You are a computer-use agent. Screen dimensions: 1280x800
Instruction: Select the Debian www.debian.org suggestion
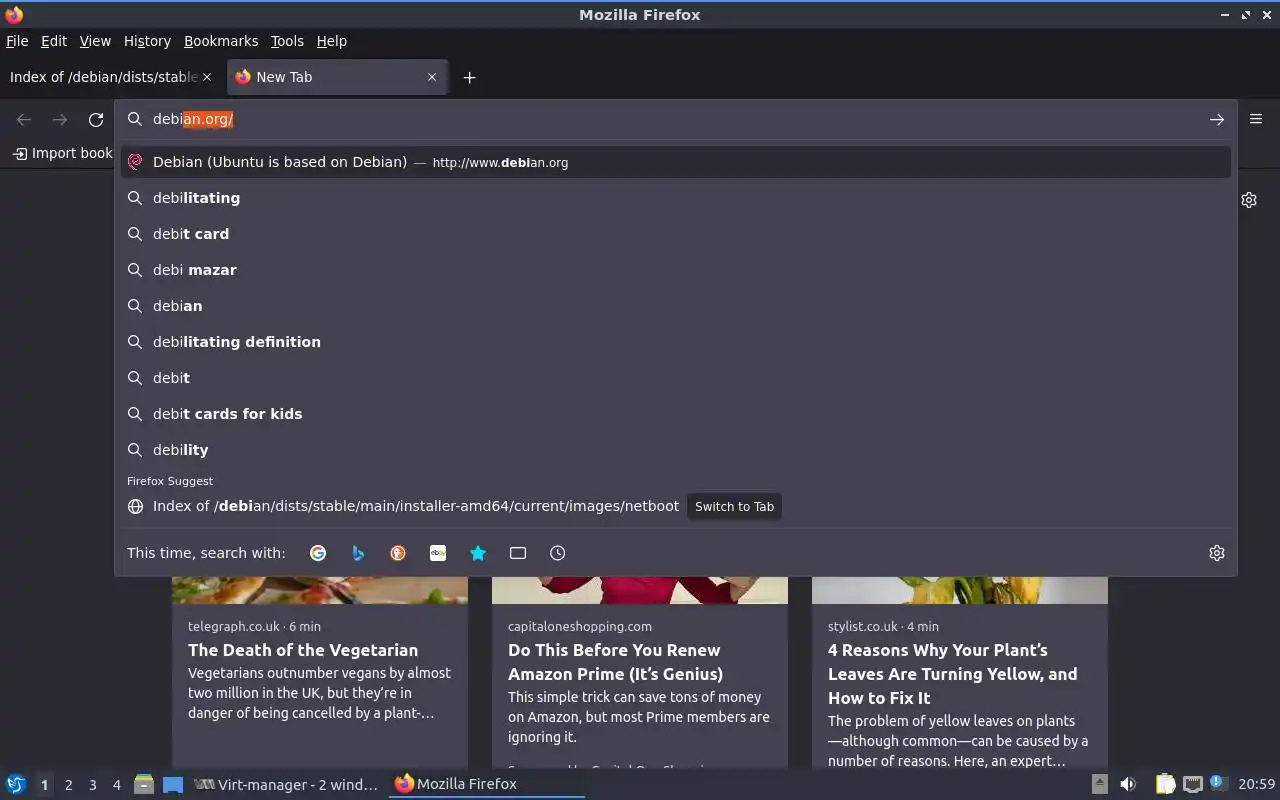pos(676,162)
